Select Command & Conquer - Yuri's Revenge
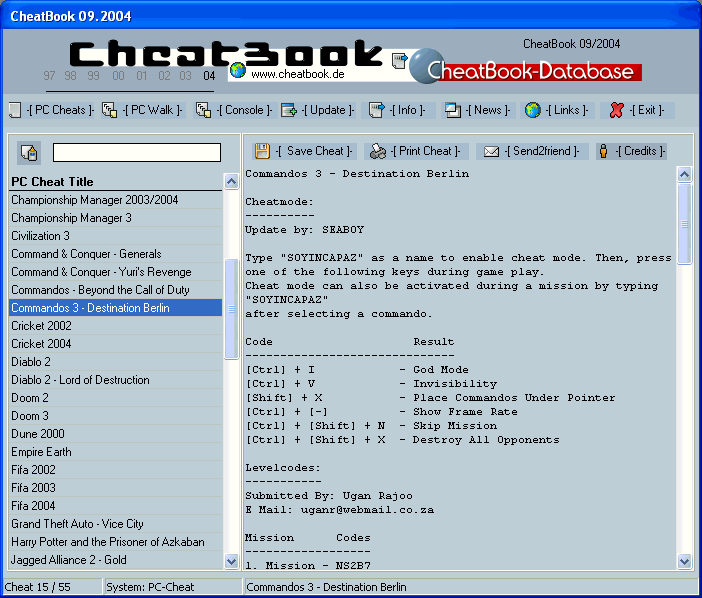Screen dimensions: 702x598 click(x=116, y=272)
